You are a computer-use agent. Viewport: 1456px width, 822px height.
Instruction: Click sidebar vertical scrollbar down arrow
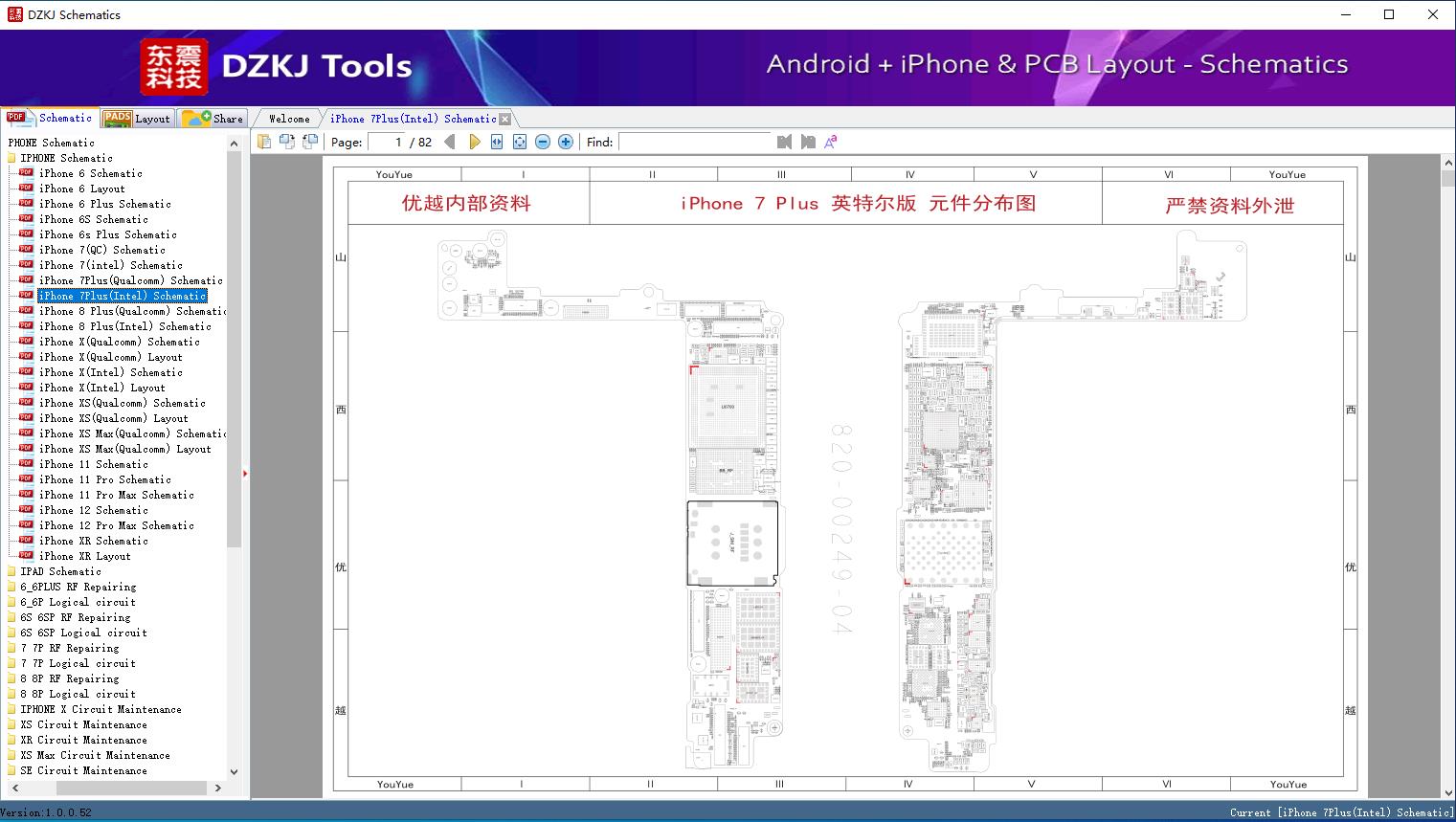(x=234, y=771)
